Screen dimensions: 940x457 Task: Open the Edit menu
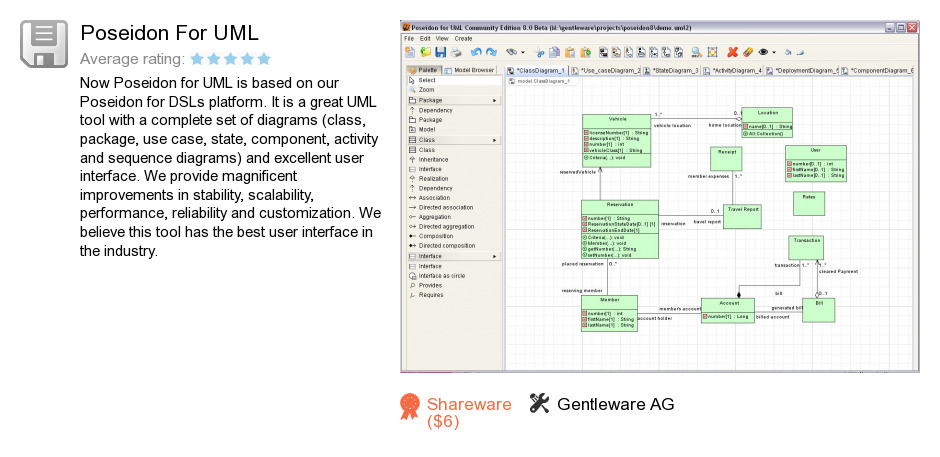coord(425,38)
